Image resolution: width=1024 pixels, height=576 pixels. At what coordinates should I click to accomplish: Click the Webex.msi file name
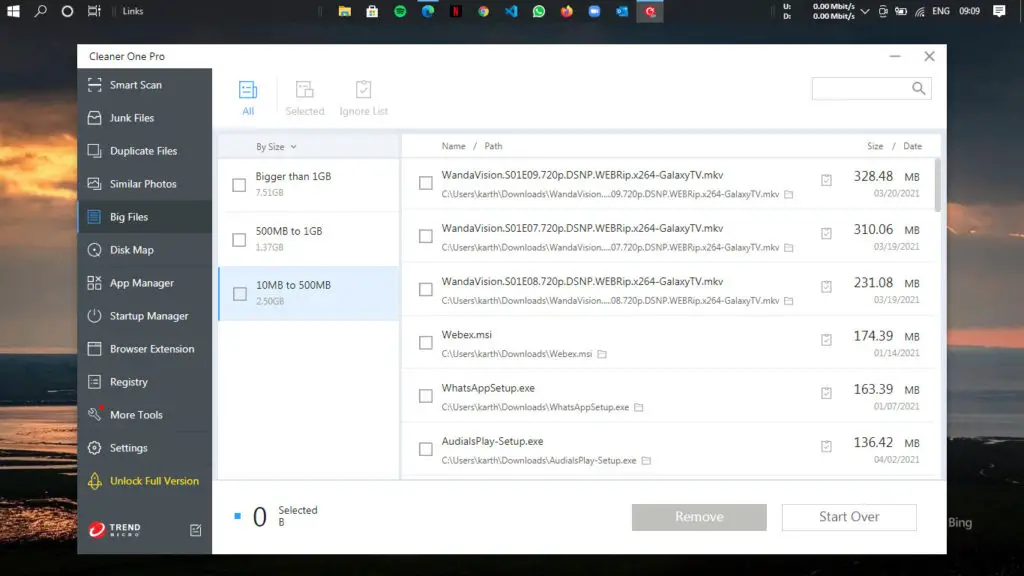pyautogui.click(x=466, y=335)
